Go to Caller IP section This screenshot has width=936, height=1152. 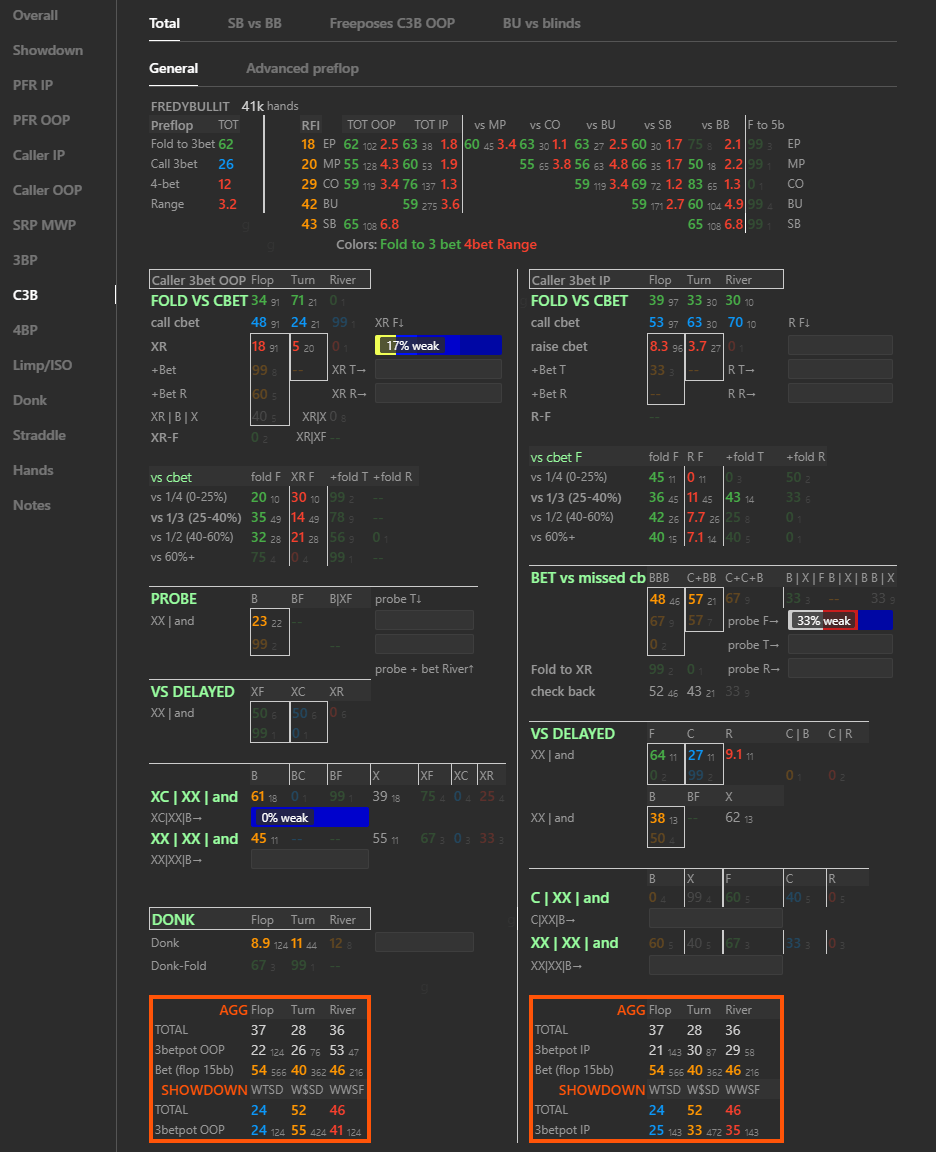point(39,155)
